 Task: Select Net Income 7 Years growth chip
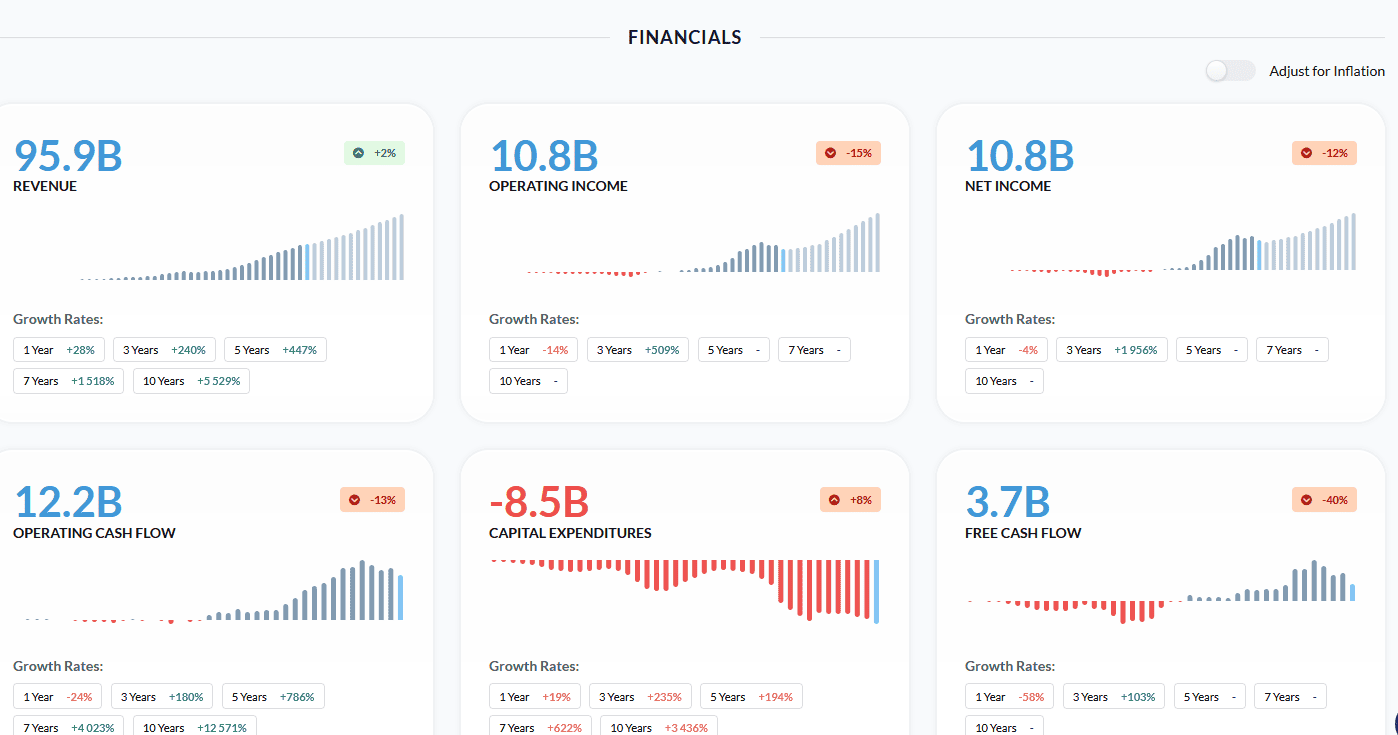click(1292, 350)
